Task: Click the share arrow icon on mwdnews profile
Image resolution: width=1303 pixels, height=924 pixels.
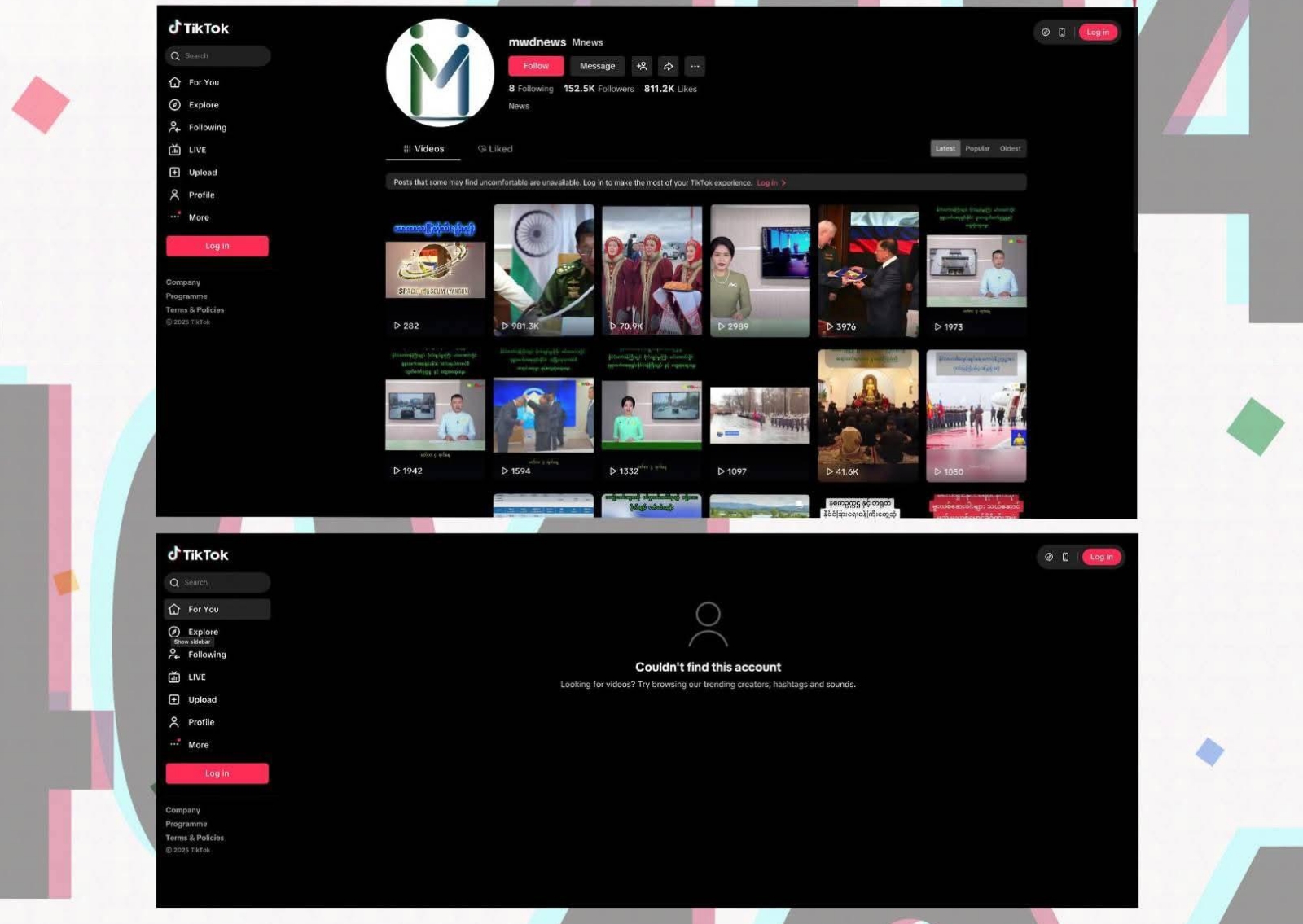Action: point(668,66)
